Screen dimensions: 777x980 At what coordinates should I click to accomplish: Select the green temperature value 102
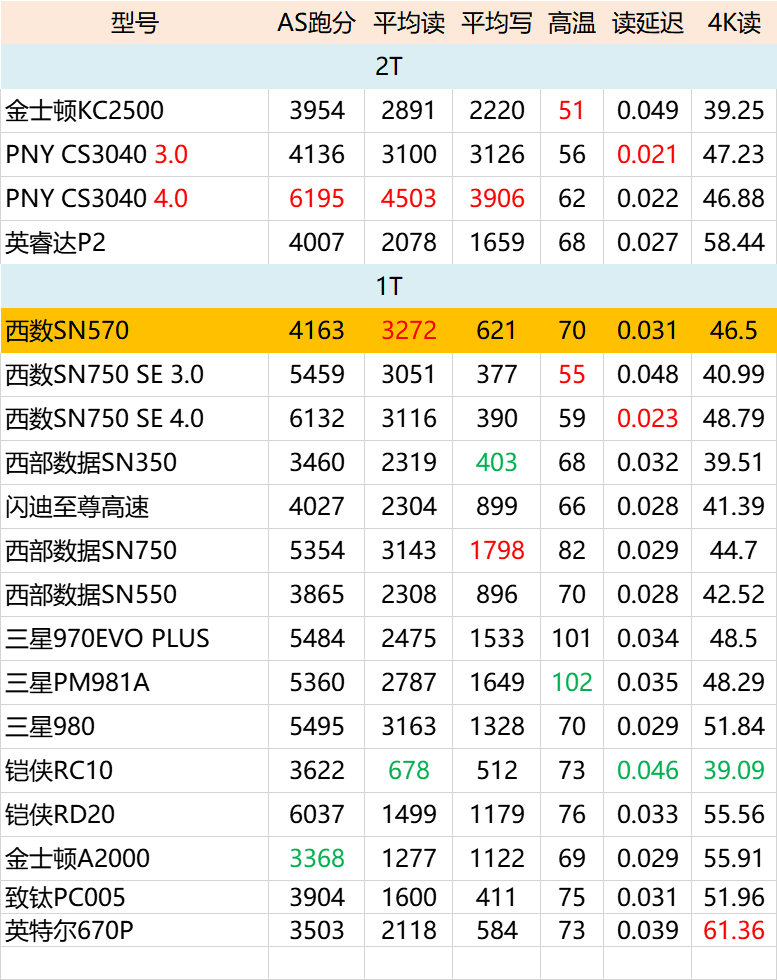571,682
